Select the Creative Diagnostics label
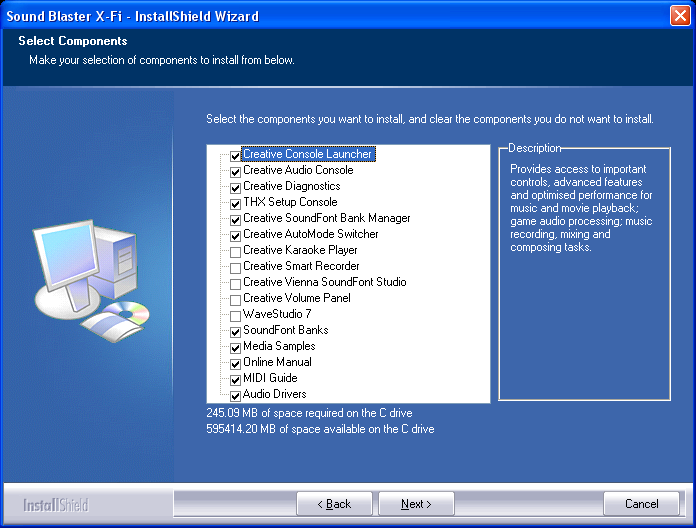Screen dimensions: 696x528 click(292, 186)
